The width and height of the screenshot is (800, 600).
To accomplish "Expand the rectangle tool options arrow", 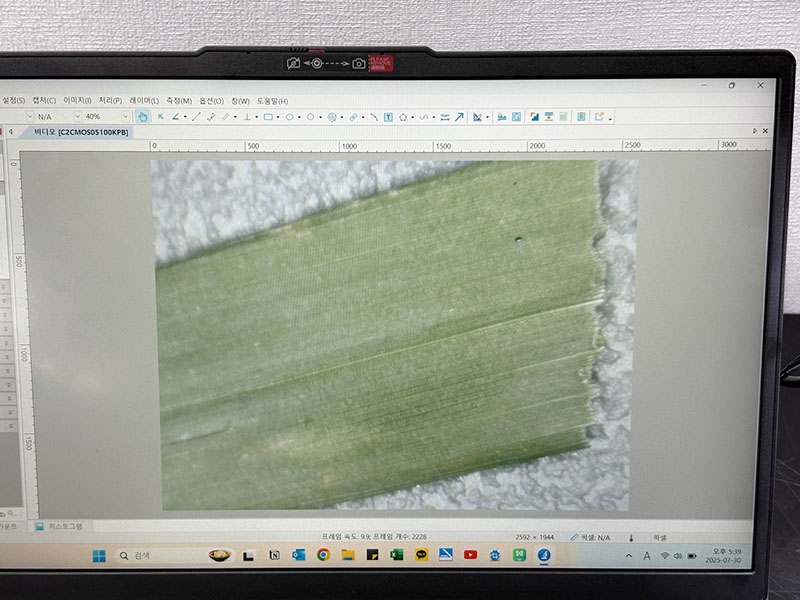I will coord(279,117).
